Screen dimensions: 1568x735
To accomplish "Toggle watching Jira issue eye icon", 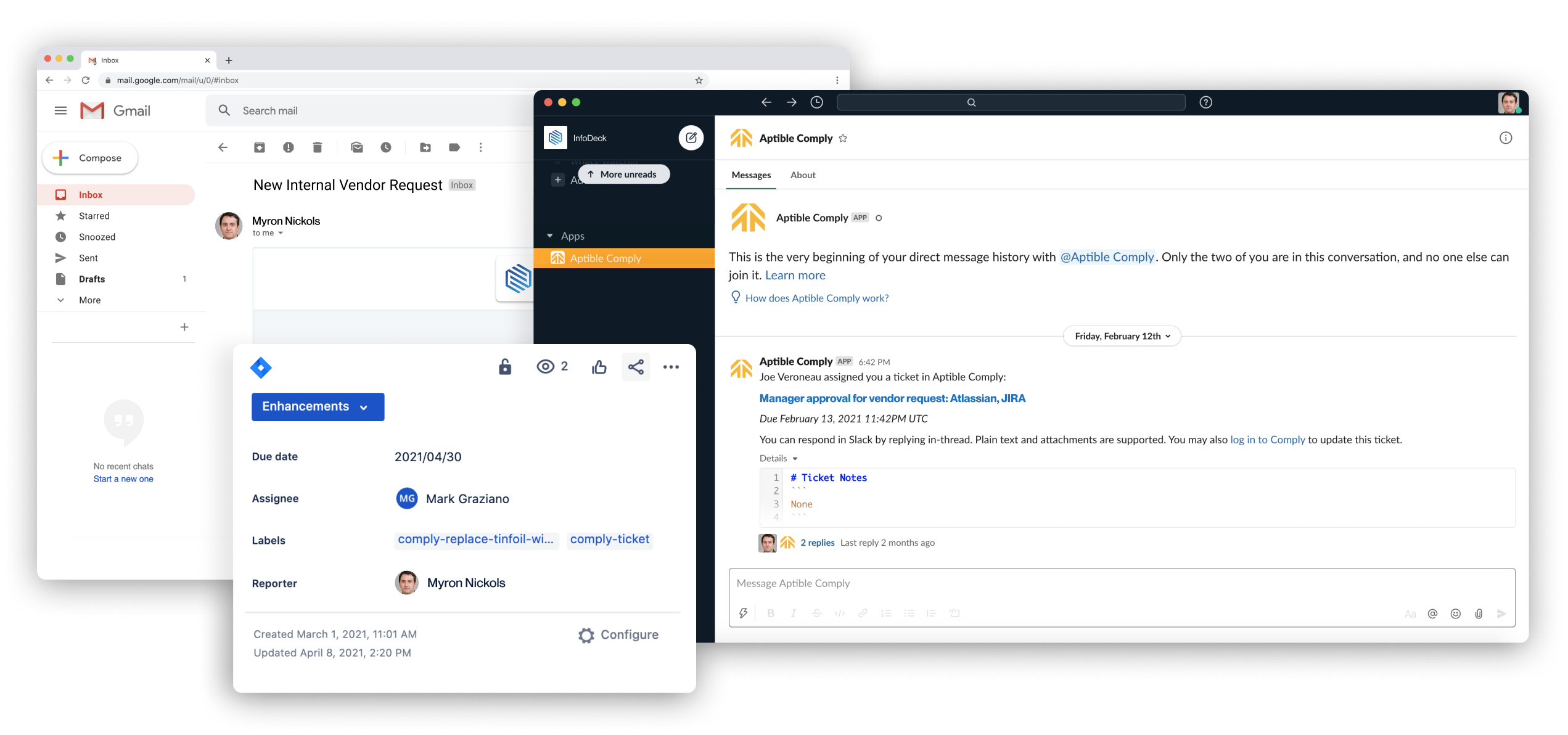I will coord(546,367).
